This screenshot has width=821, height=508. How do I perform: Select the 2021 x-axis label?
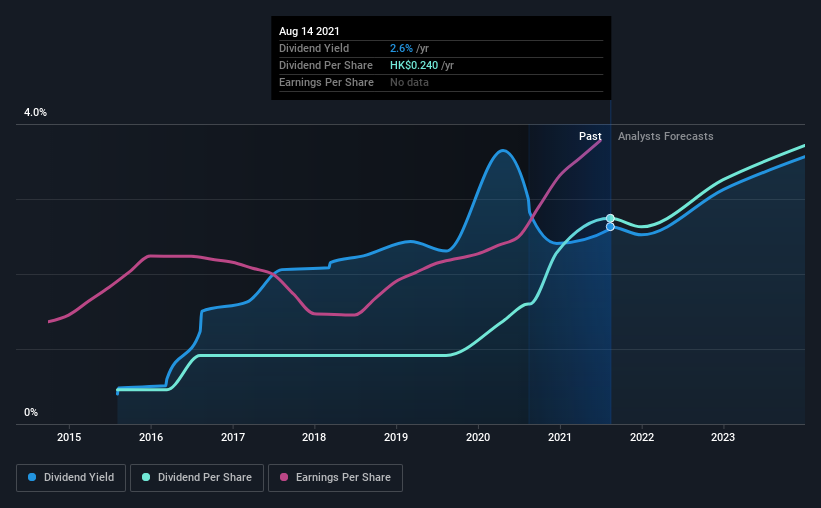560,437
